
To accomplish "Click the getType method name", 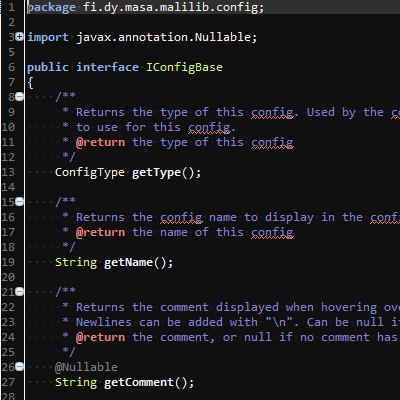I will tap(156, 173).
